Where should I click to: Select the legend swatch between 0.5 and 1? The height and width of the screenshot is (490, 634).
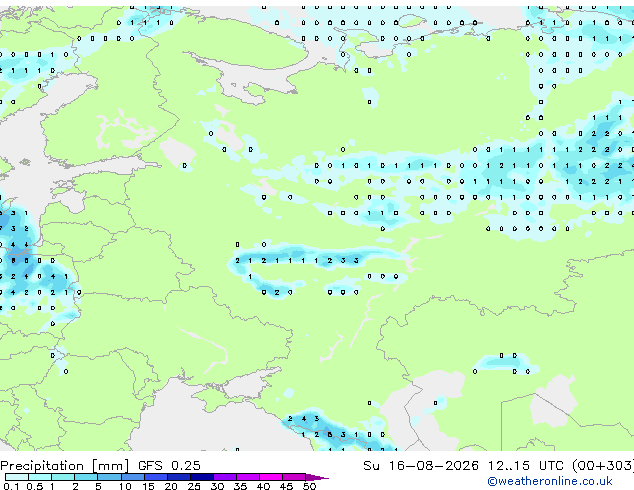(40, 477)
